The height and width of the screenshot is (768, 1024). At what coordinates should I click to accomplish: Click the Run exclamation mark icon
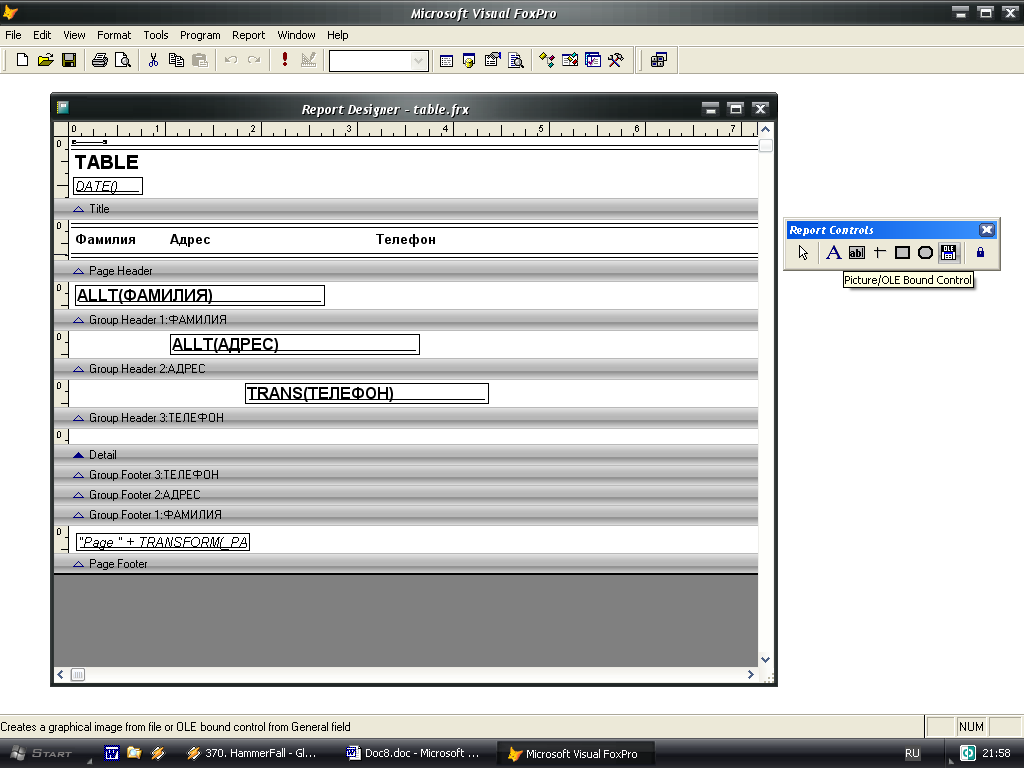(285, 60)
